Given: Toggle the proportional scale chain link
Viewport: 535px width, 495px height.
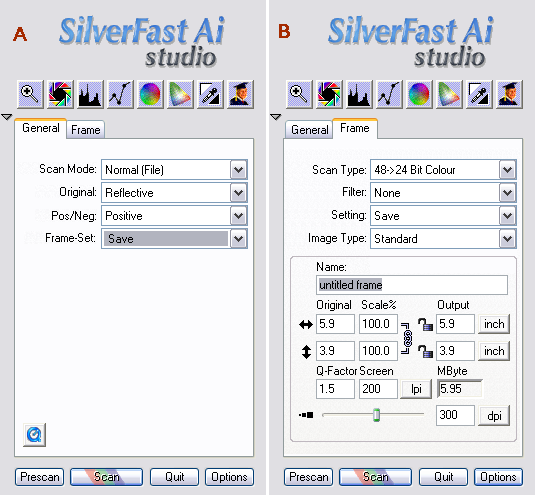Looking at the screenshot, I should 407,338.
